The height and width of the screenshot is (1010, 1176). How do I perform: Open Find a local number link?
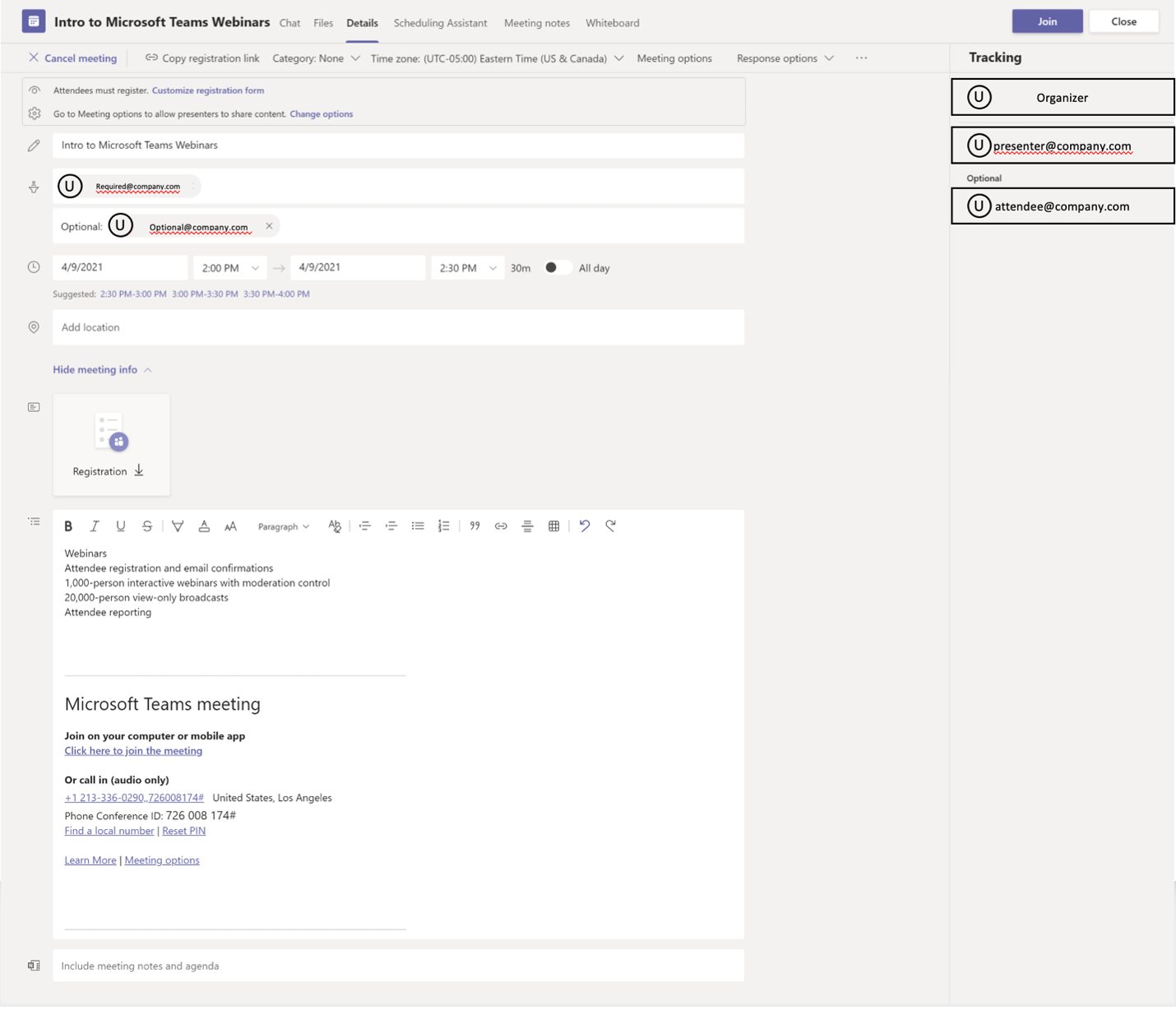click(109, 831)
